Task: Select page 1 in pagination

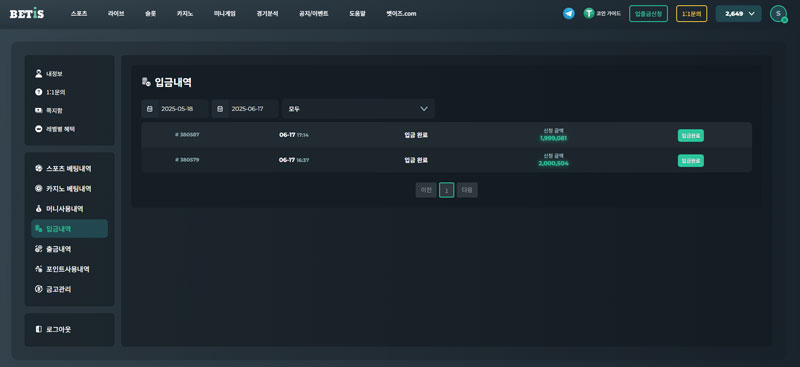Action: (446, 190)
